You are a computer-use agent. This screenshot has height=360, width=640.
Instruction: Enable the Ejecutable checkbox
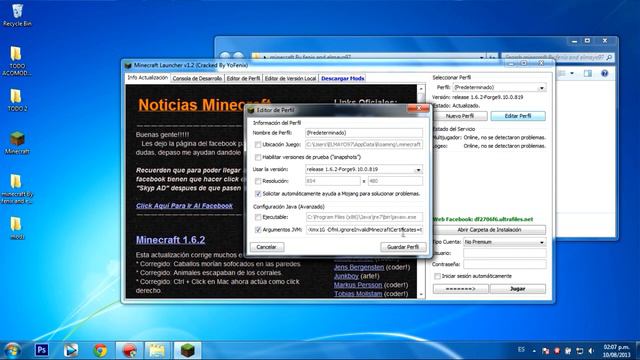258,217
